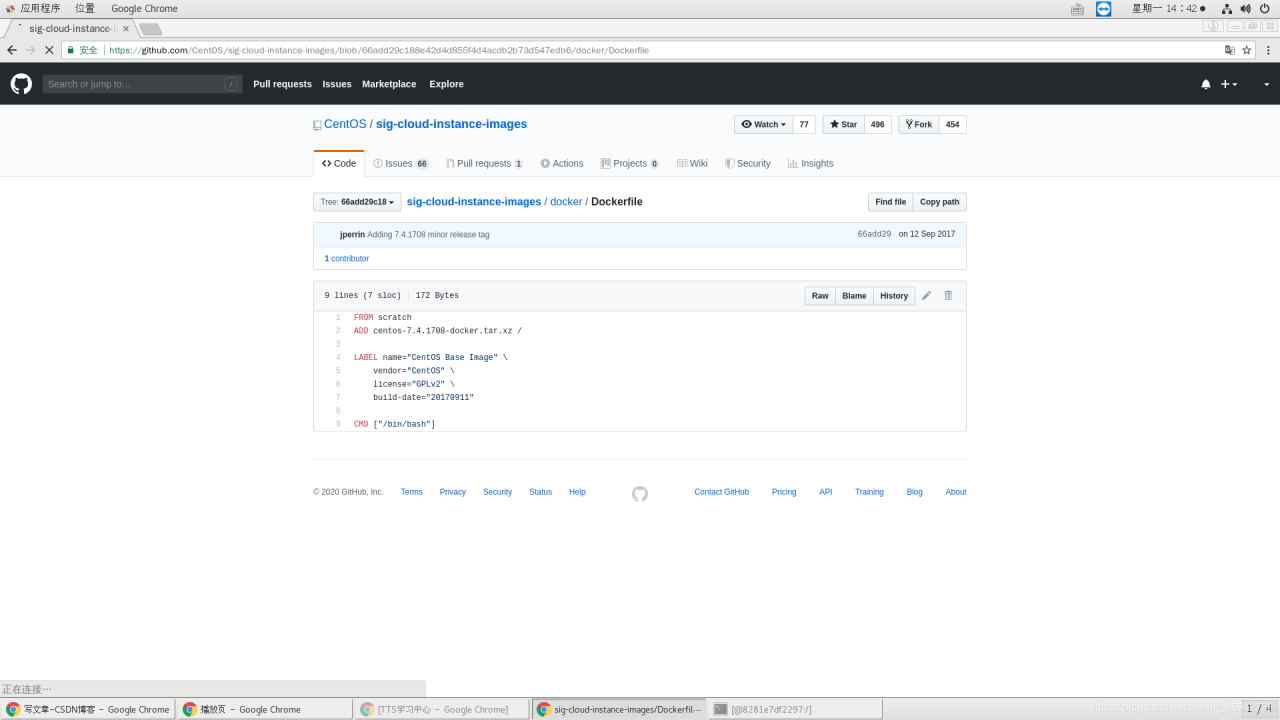The width and height of the screenshot is (1280, 720).
Task: Open the Tree 66add29c18 branch selector
Action: point(357,202)
